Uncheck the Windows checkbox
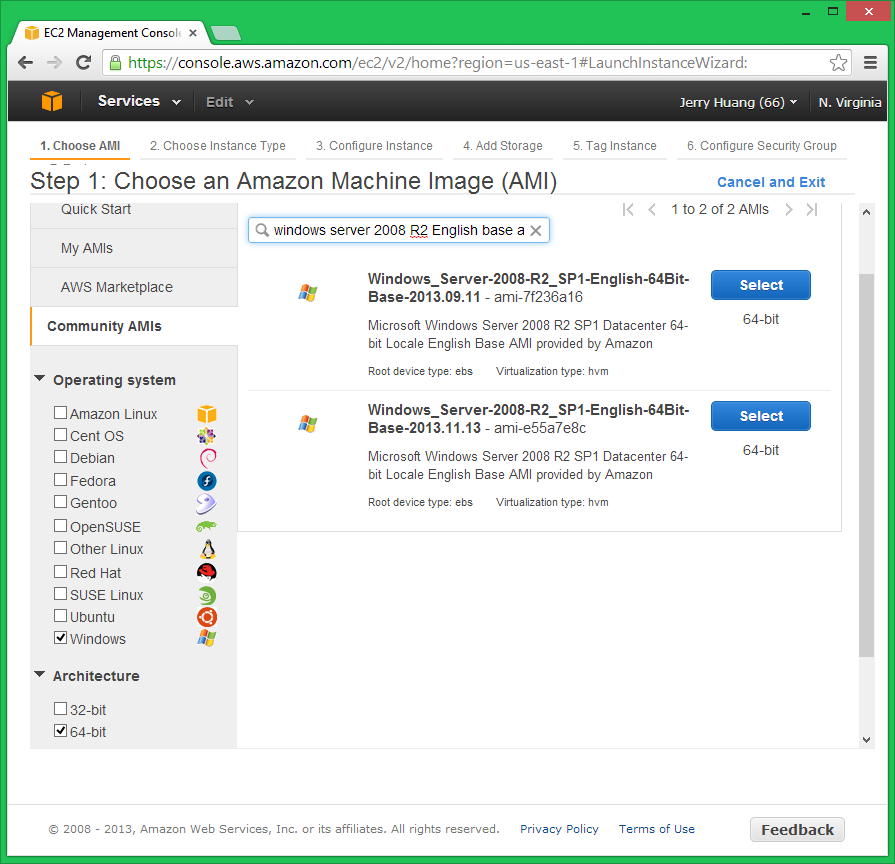895x864 pixels. 61,638
